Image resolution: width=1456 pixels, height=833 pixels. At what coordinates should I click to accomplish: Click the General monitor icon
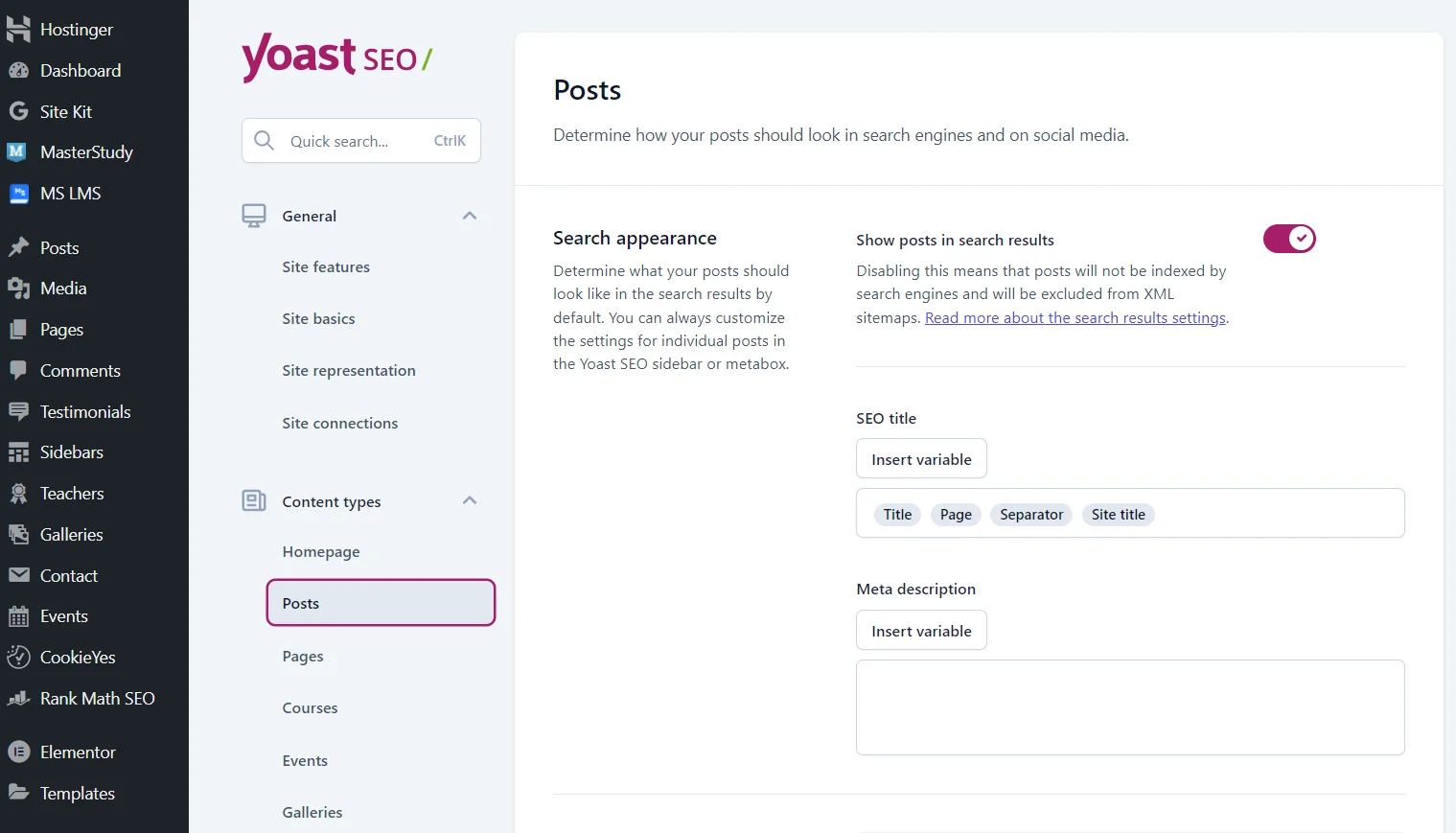[x=254, y=216]
